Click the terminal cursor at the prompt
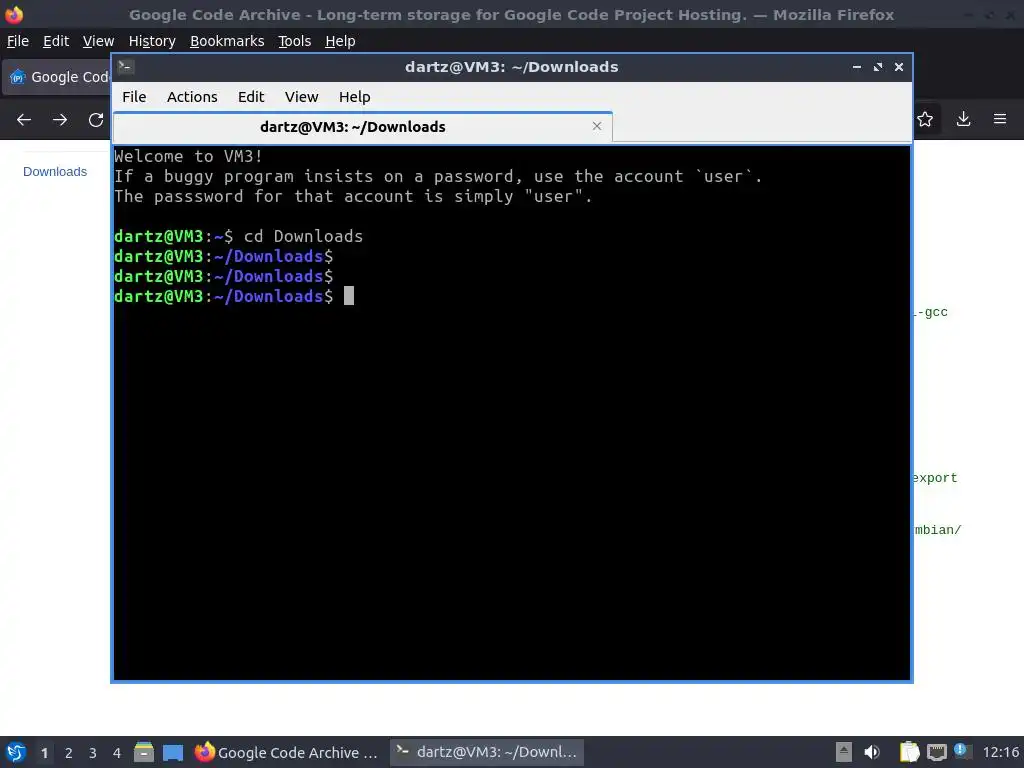The height and width of the screenshot is (768, 1024). point(349,296)
